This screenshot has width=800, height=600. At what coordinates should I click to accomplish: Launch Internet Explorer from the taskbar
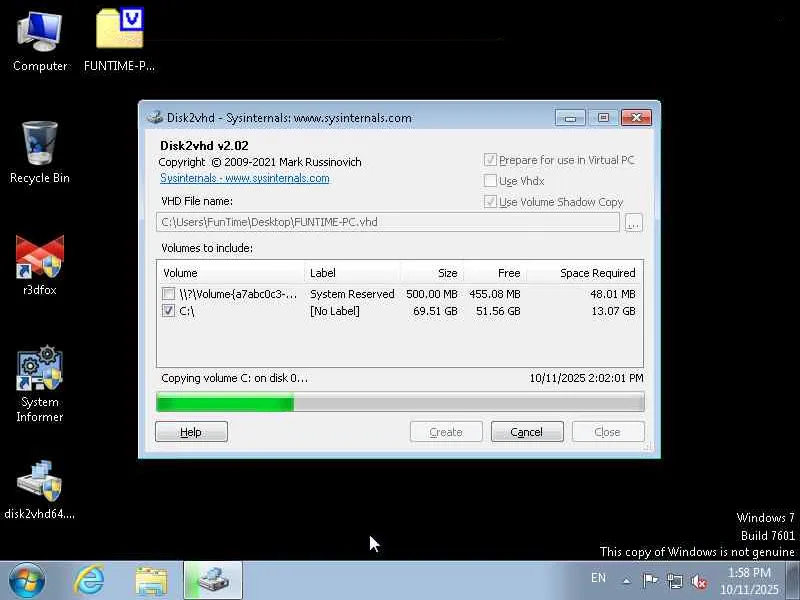89,581
